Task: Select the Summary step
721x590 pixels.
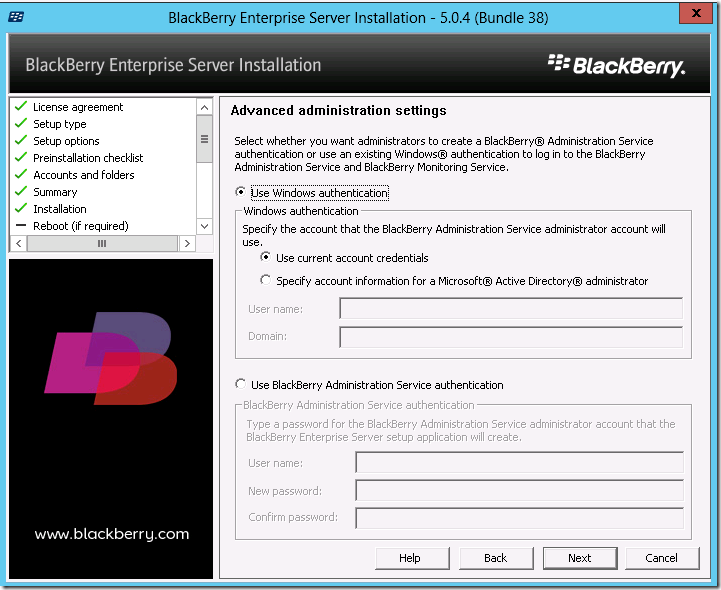Action: click(x=55, y=192)
